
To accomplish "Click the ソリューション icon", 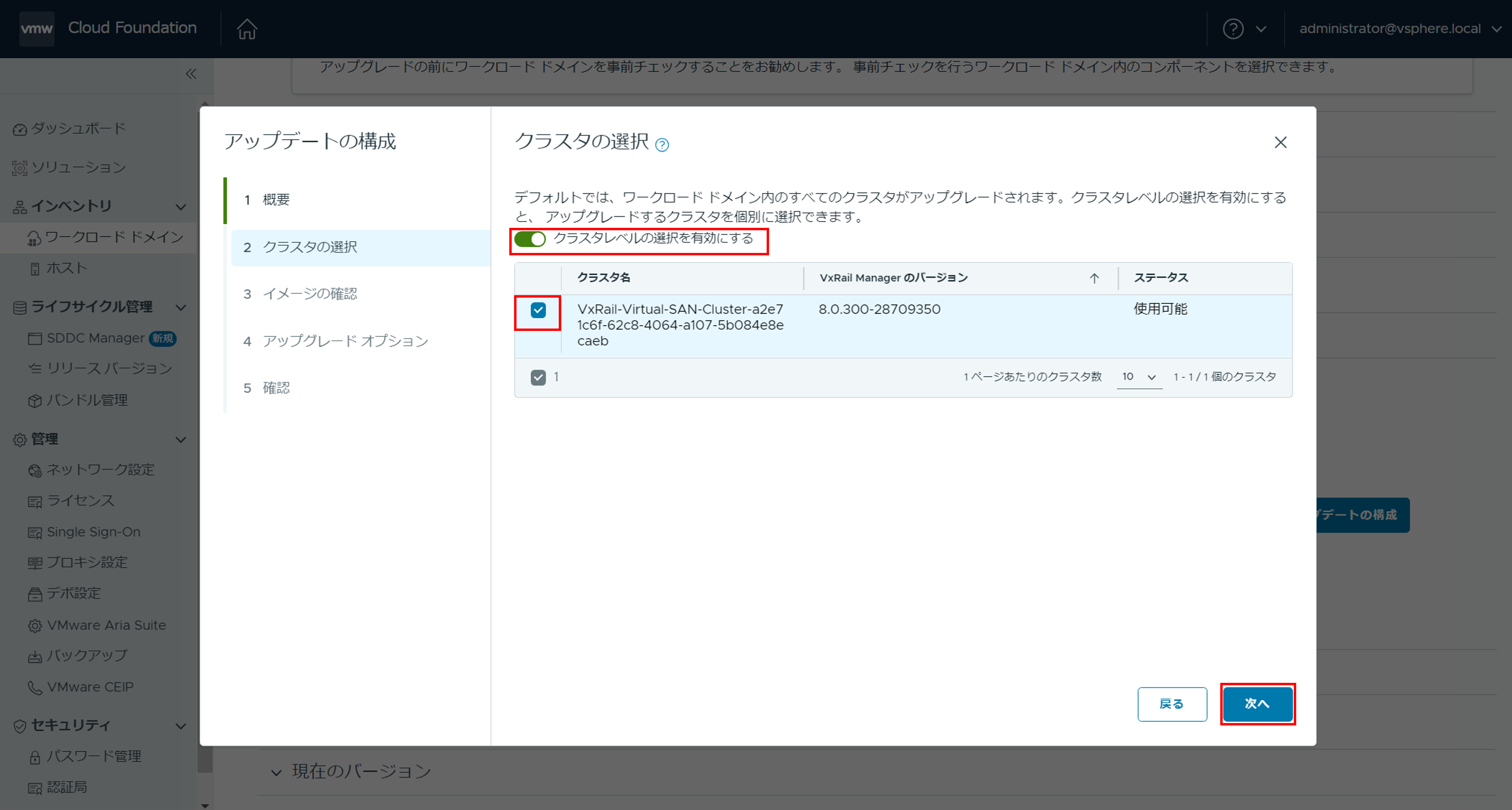I will coord(20,168).
